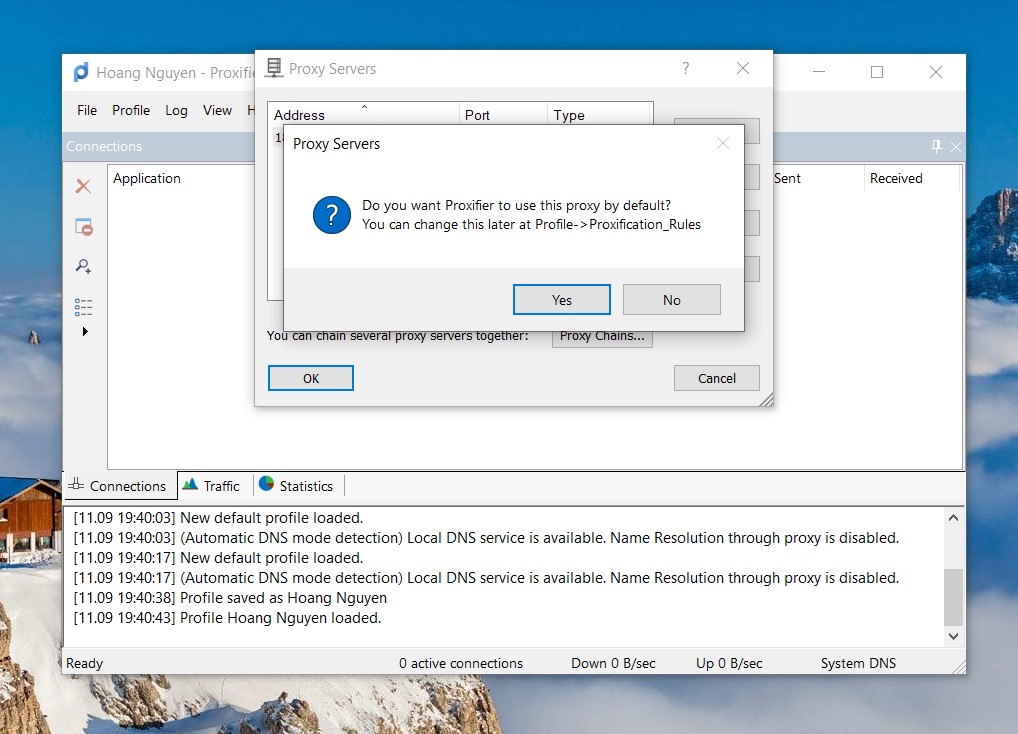Click the log pane scrollbar thumb
The image size is (1018, 734).
point(953,597)
